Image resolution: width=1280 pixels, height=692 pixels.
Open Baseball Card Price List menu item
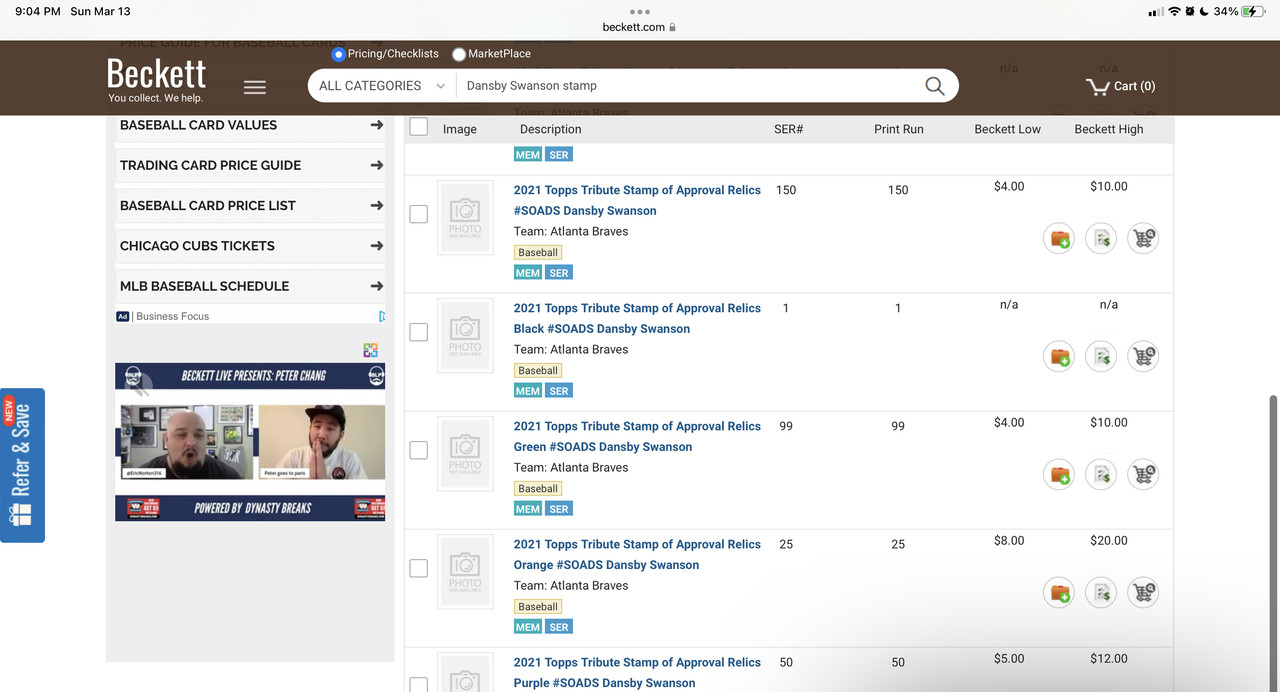coord(250,205)
